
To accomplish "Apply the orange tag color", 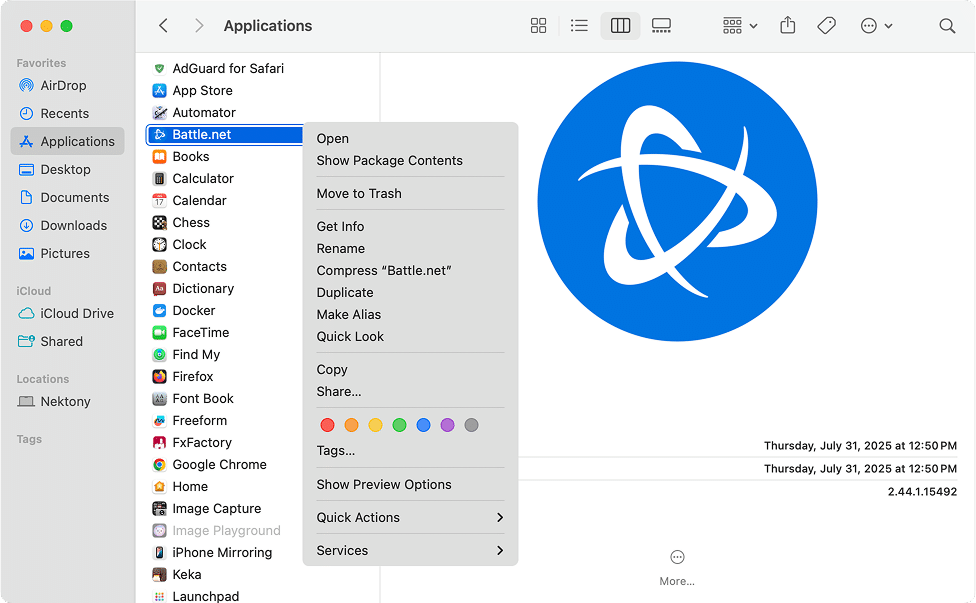I will (x=351, y=425).
